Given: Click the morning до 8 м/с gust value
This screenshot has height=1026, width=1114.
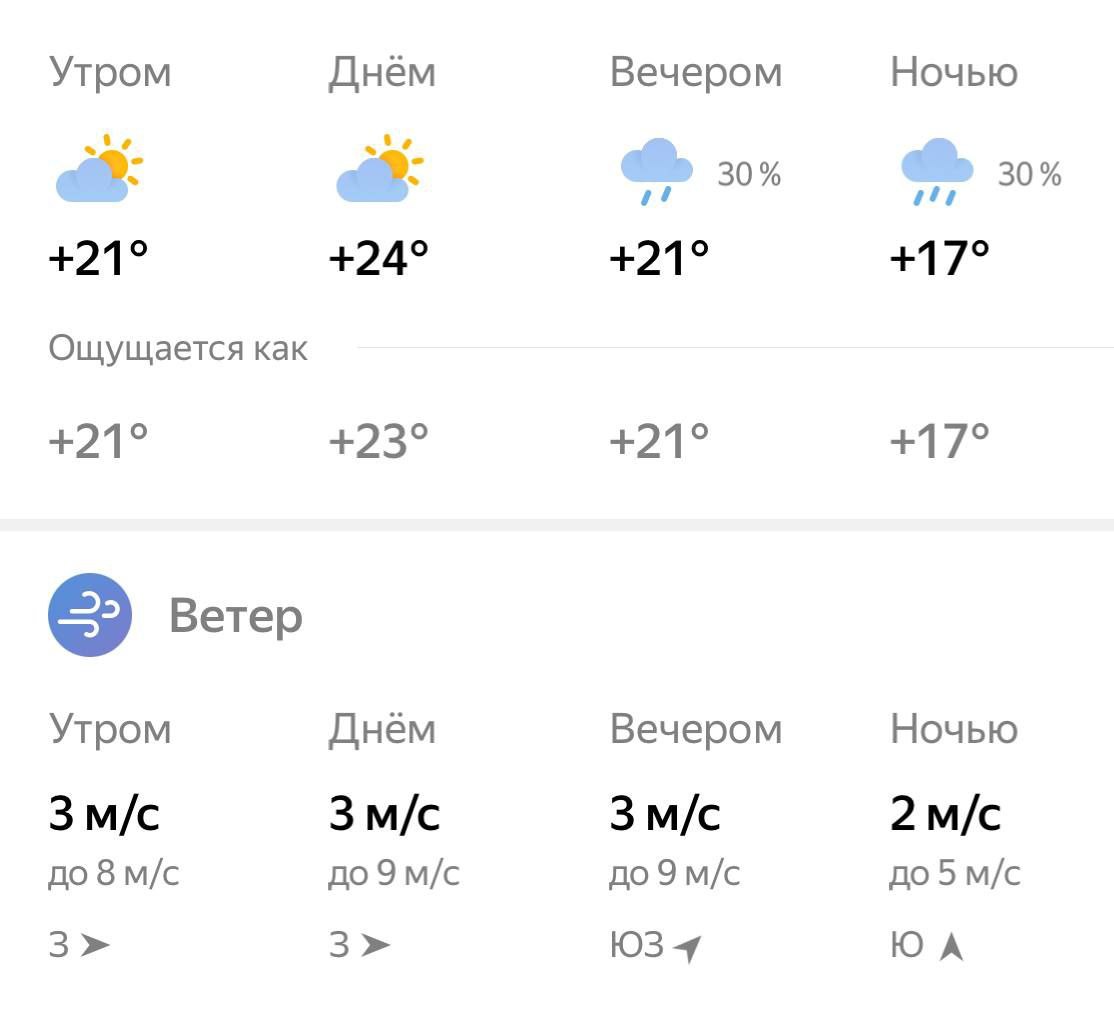Looking at the screenshot, I should [x=114, y=874].
